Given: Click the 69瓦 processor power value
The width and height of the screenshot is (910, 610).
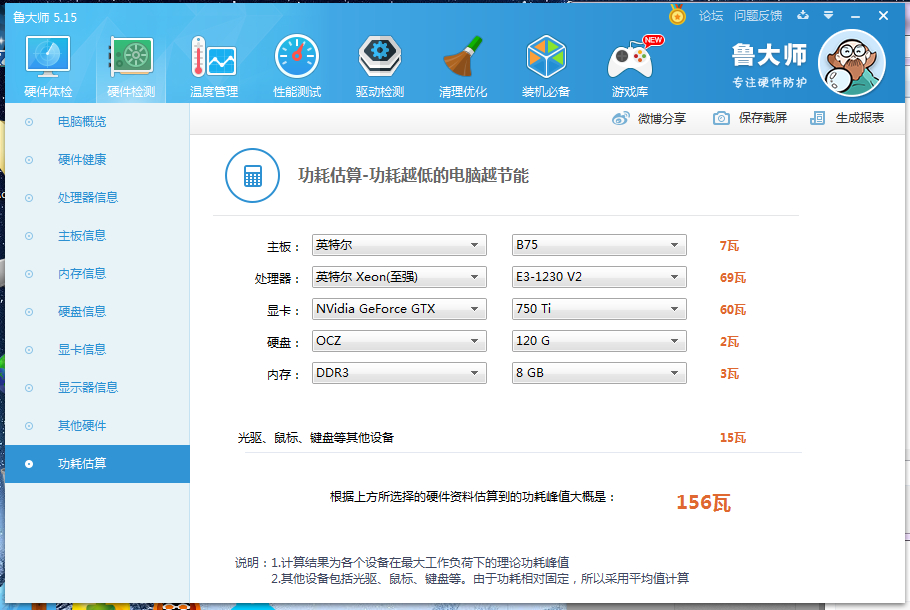Looking at the screenshot, I should tap(732, 277).
